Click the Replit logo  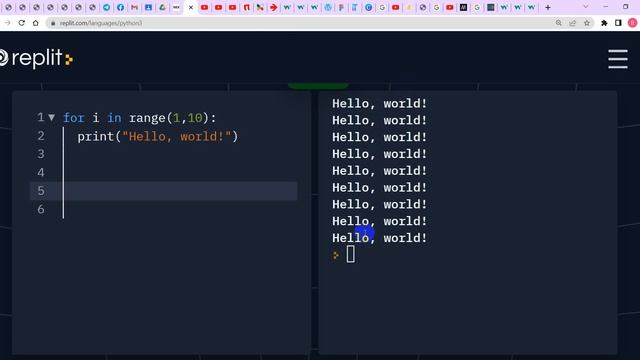click(x=36, y=58)
